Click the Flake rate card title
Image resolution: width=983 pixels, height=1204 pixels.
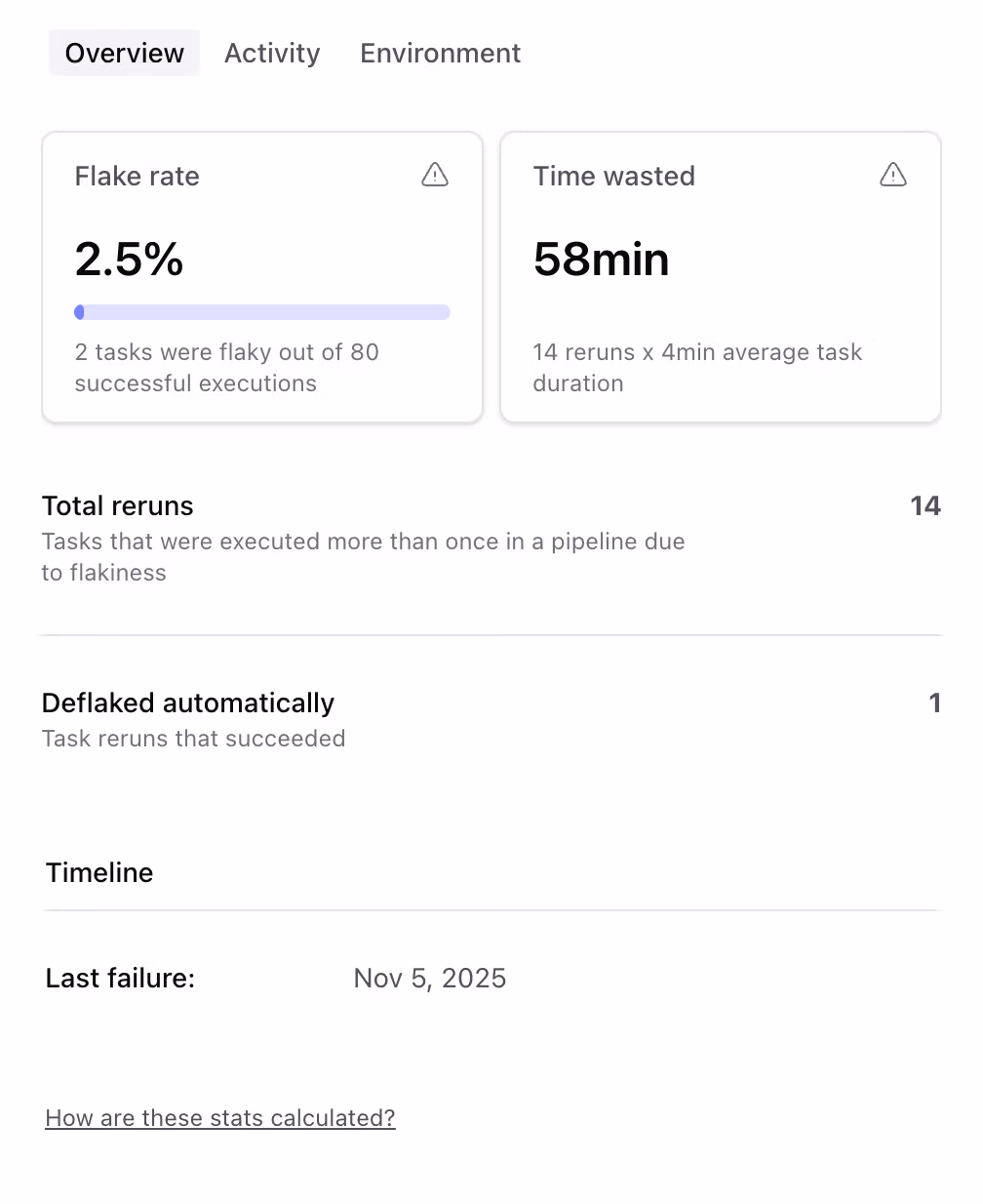[137, 177]
